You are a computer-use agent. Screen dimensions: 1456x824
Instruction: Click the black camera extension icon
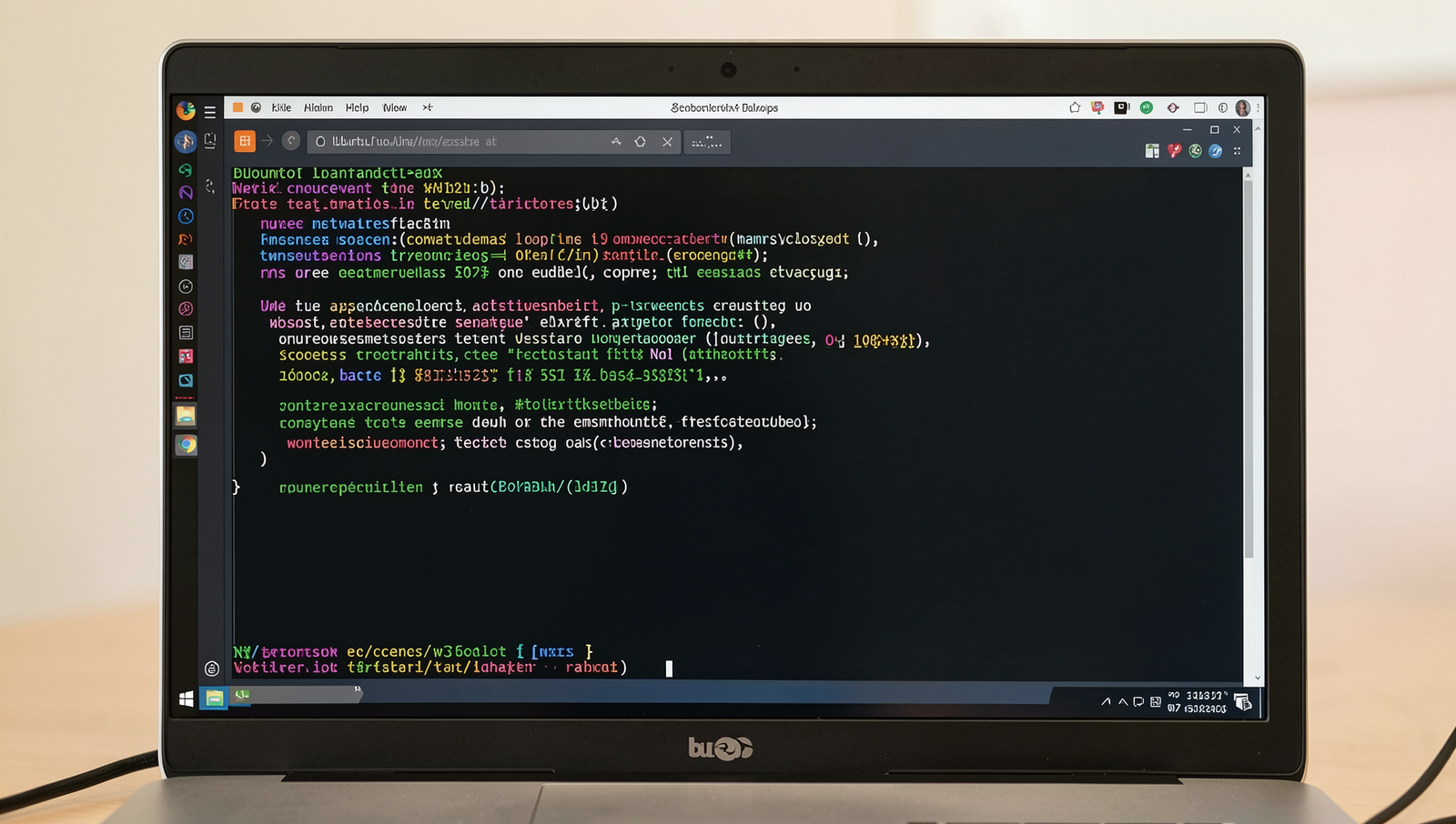(1121, 107)
